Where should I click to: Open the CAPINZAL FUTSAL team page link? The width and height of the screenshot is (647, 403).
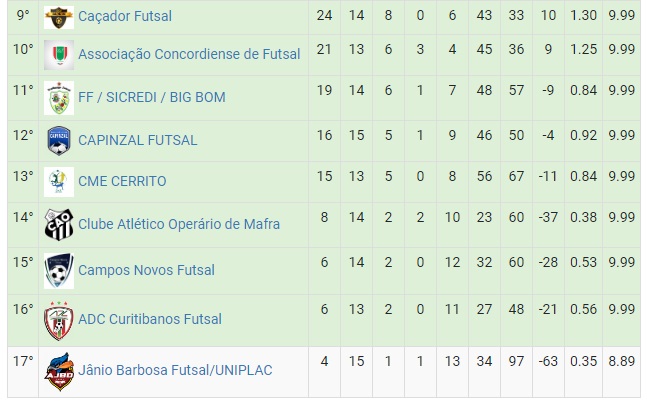[x=137, y=140]
